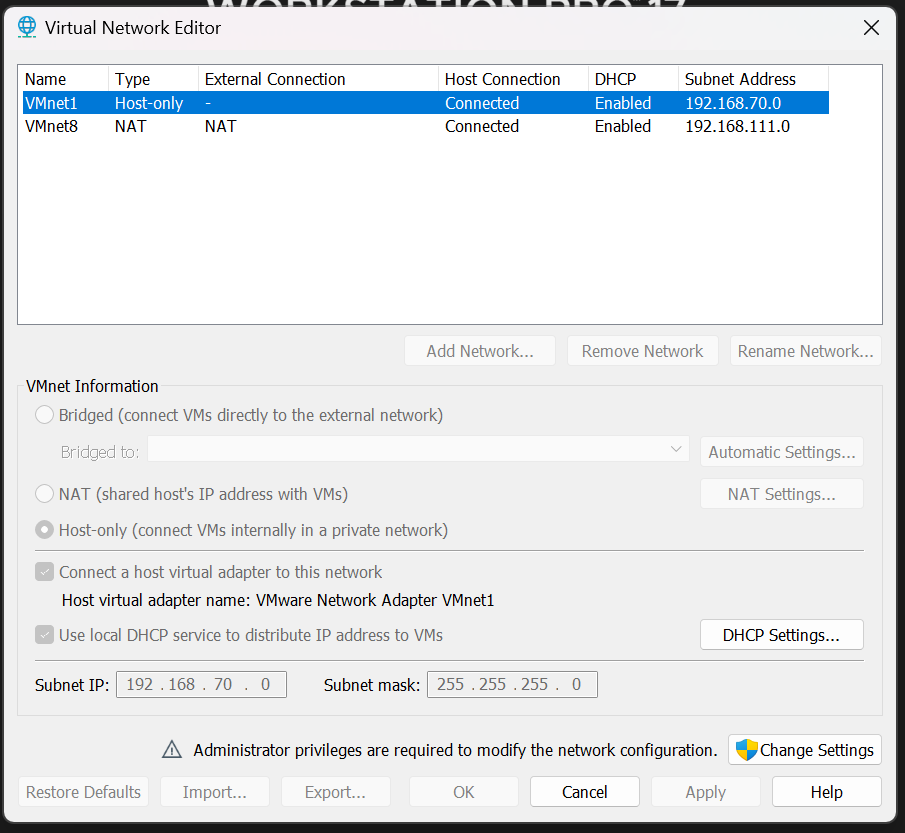Click the NAT type cell of VMnet8
The image size is (905, 833).
click(x=130, y=126)
